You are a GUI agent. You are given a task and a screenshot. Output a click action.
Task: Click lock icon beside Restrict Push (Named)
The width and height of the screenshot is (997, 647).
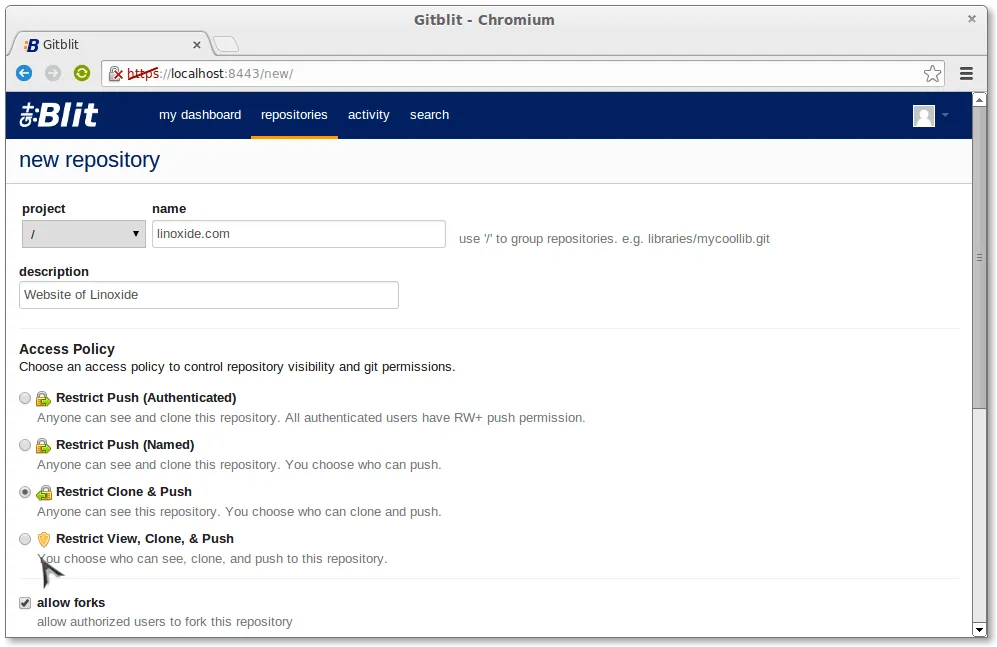43,446
